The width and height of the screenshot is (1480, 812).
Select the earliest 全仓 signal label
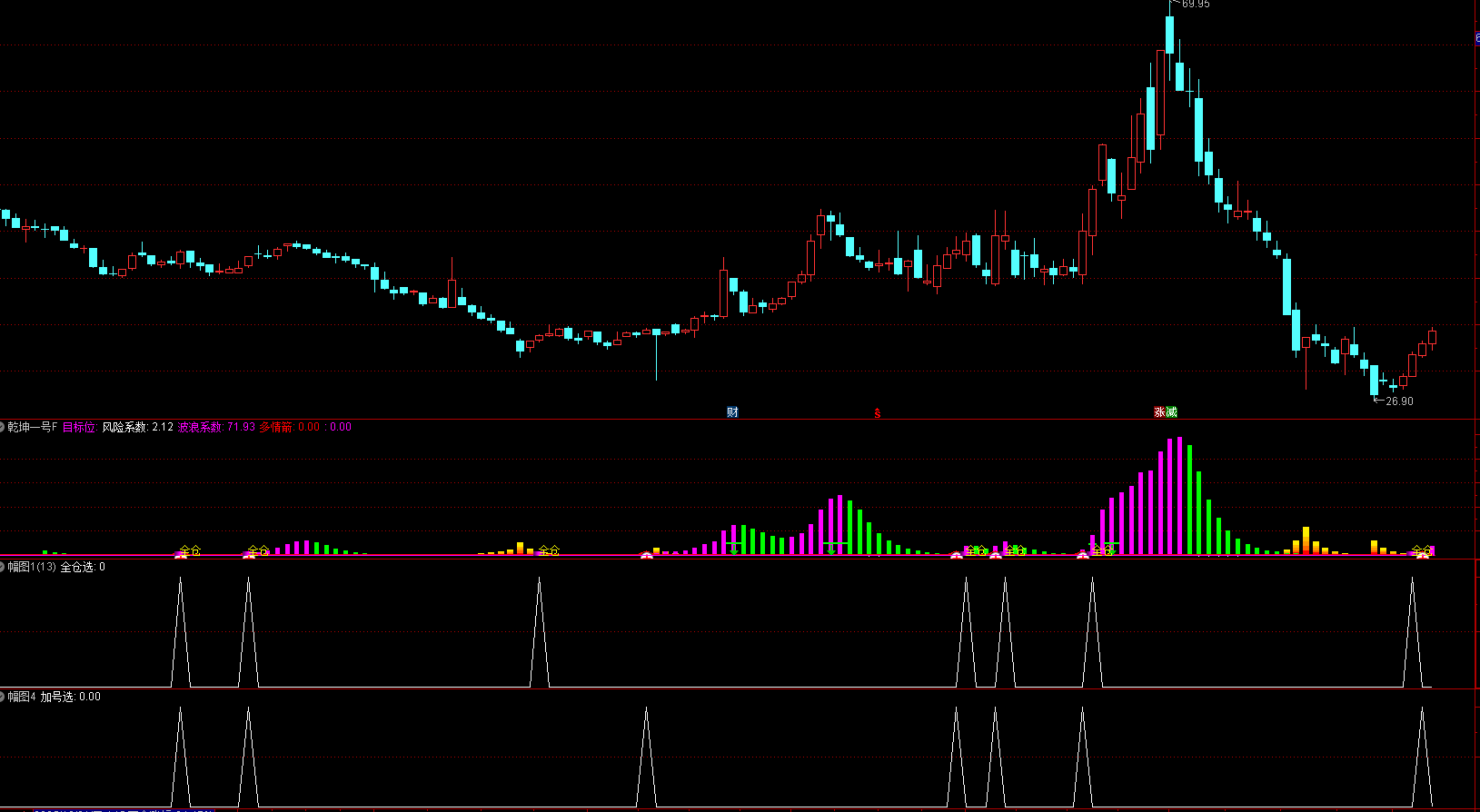190,550
